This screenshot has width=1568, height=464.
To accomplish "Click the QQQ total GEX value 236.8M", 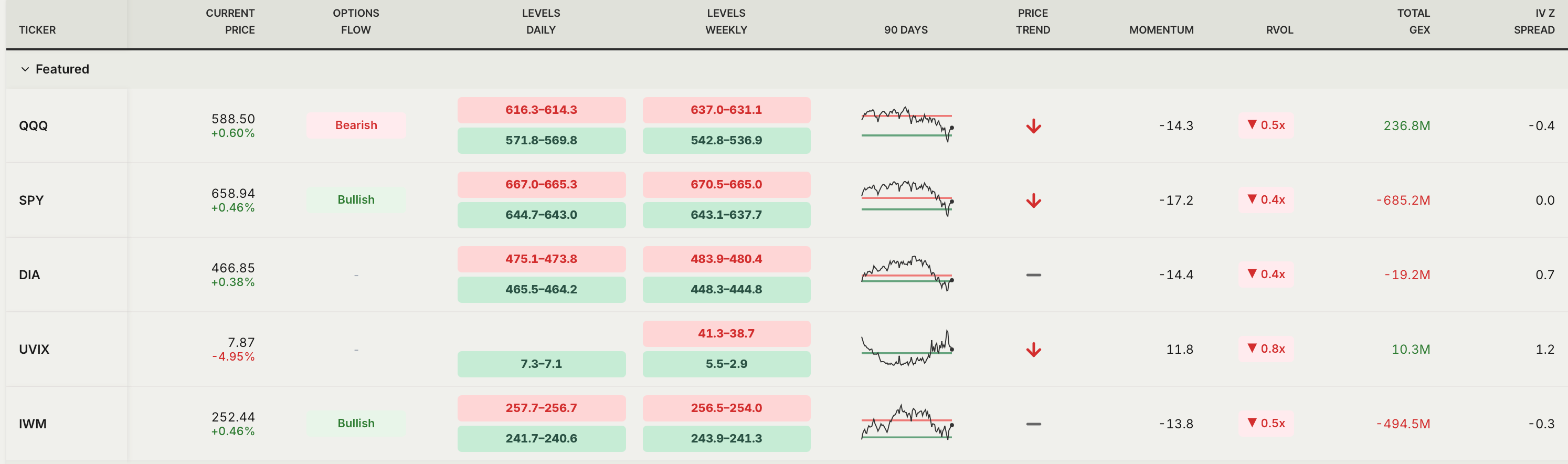I will click(1407, 126).
